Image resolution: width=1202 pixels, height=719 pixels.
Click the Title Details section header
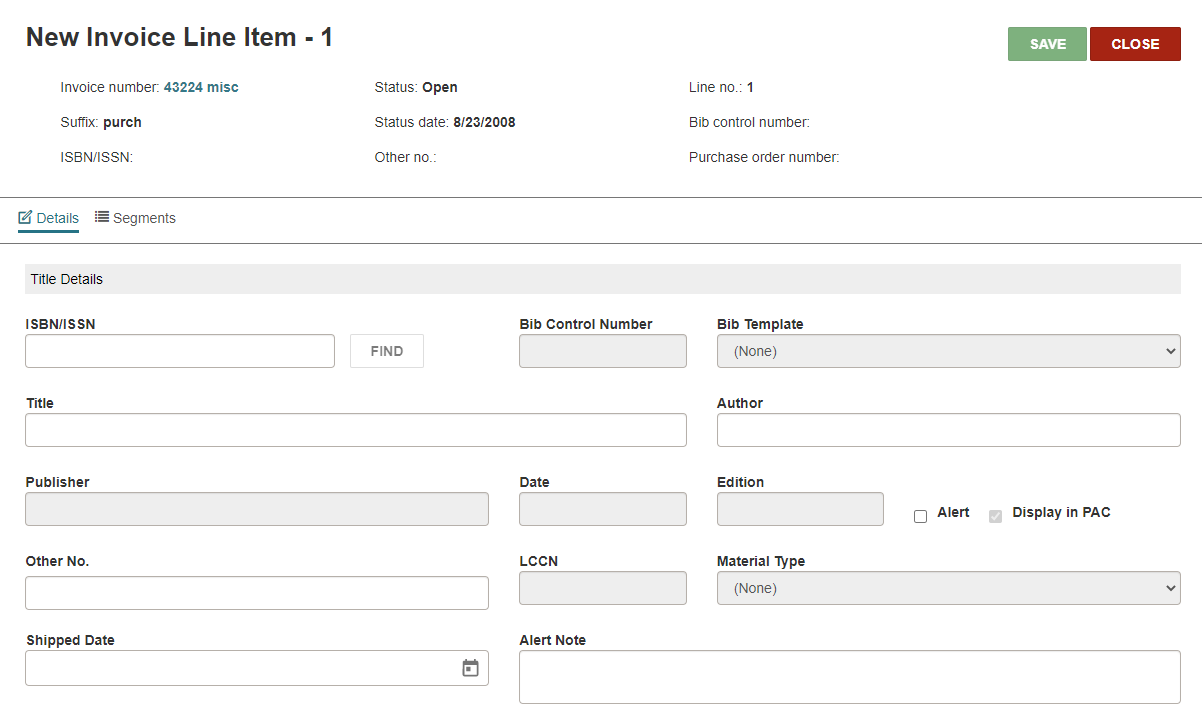(603, 279)
